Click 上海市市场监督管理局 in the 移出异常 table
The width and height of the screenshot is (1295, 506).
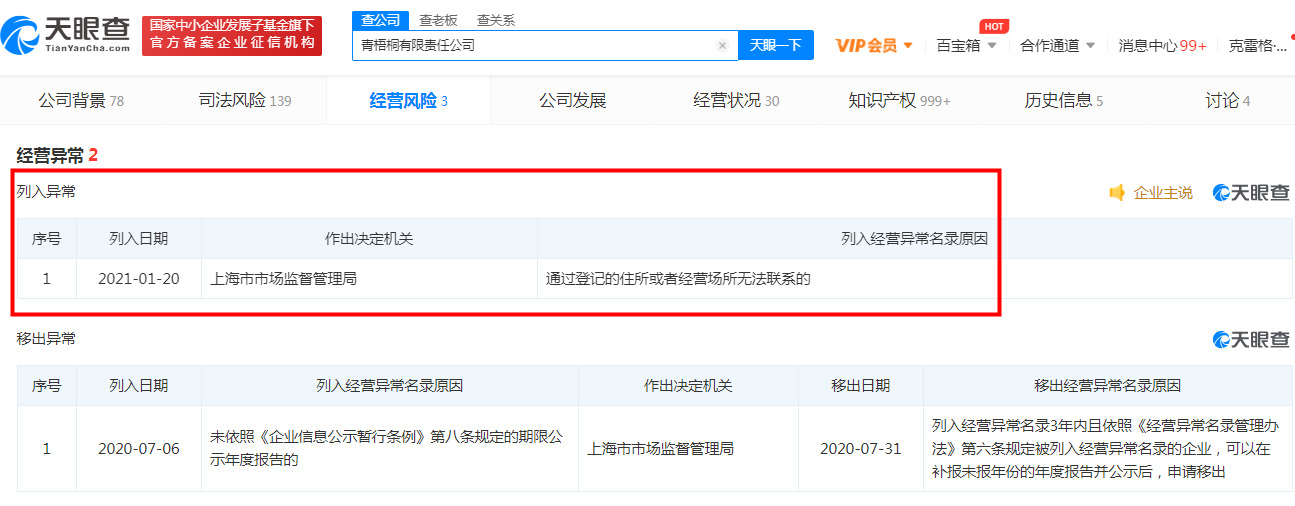click(x=660, y=448)
